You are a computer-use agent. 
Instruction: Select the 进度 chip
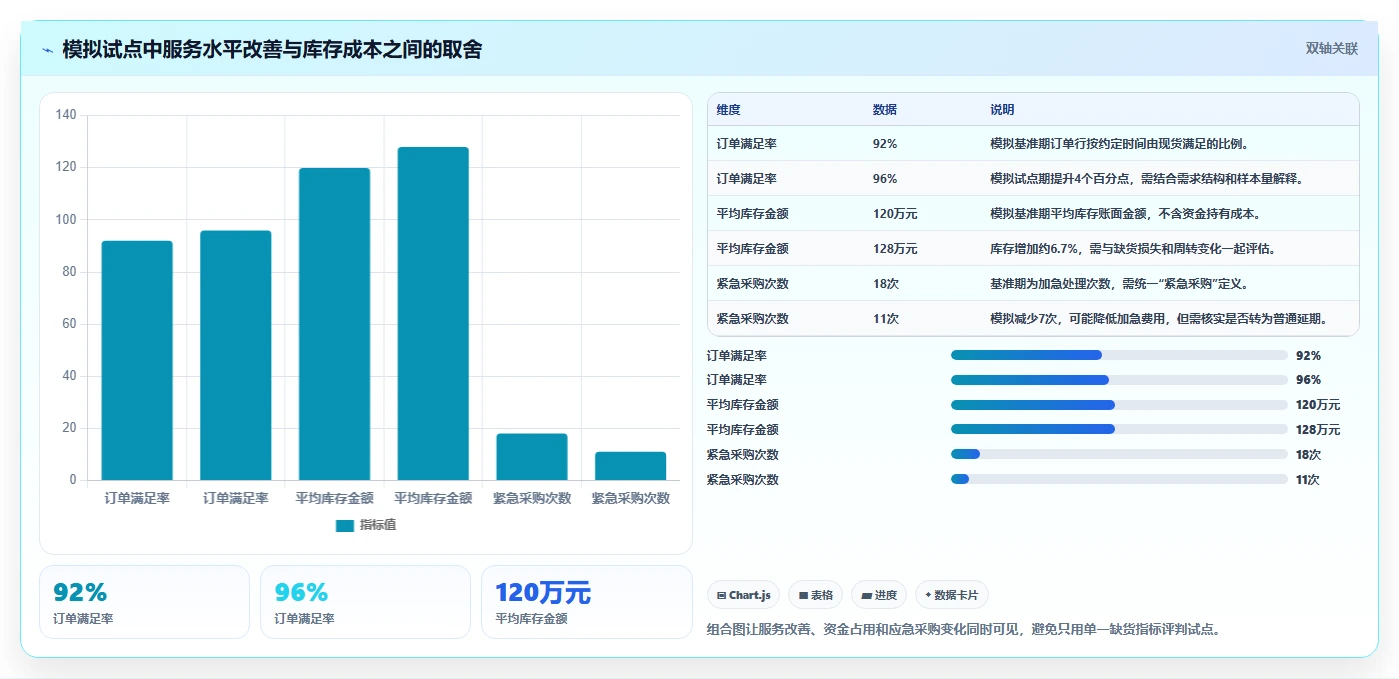click(x=879, y=595)
